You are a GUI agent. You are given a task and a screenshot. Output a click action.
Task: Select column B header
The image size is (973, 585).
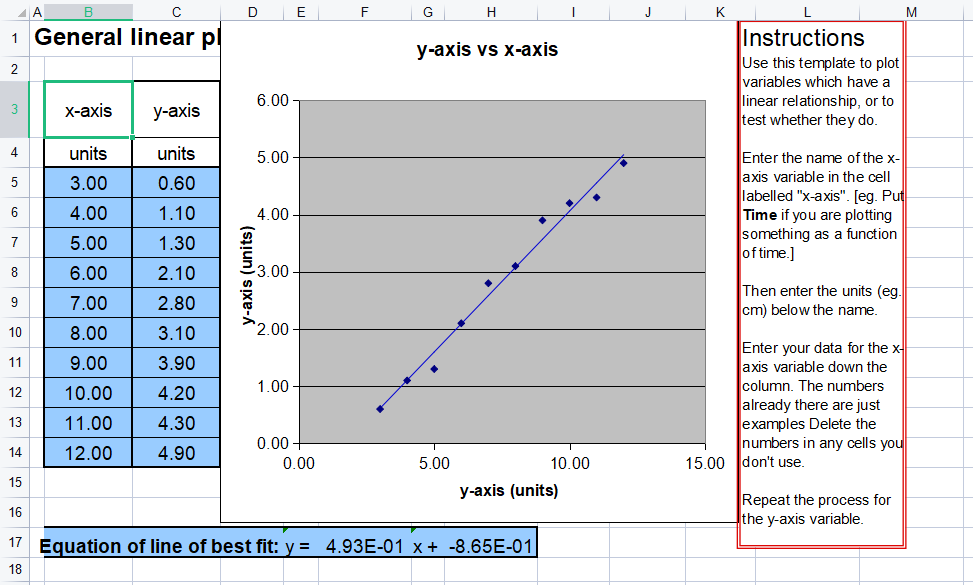click(87, 11)
